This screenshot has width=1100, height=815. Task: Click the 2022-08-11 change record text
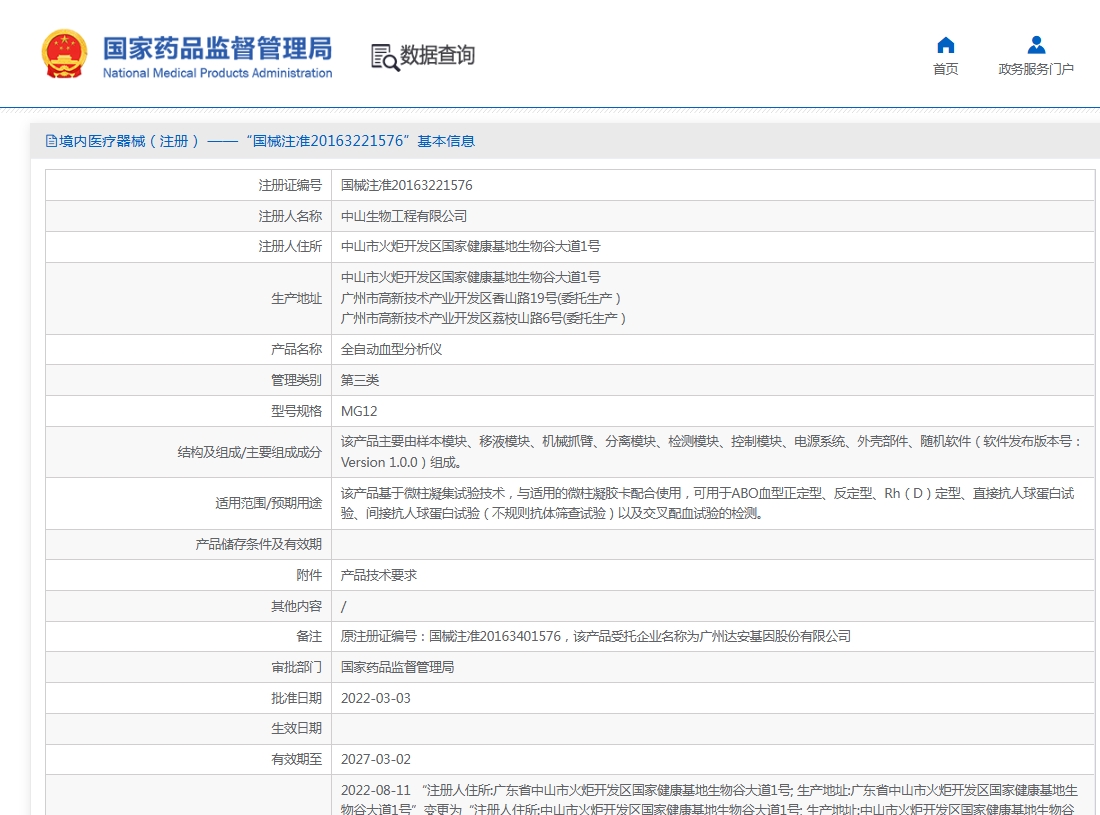[709, 800]
